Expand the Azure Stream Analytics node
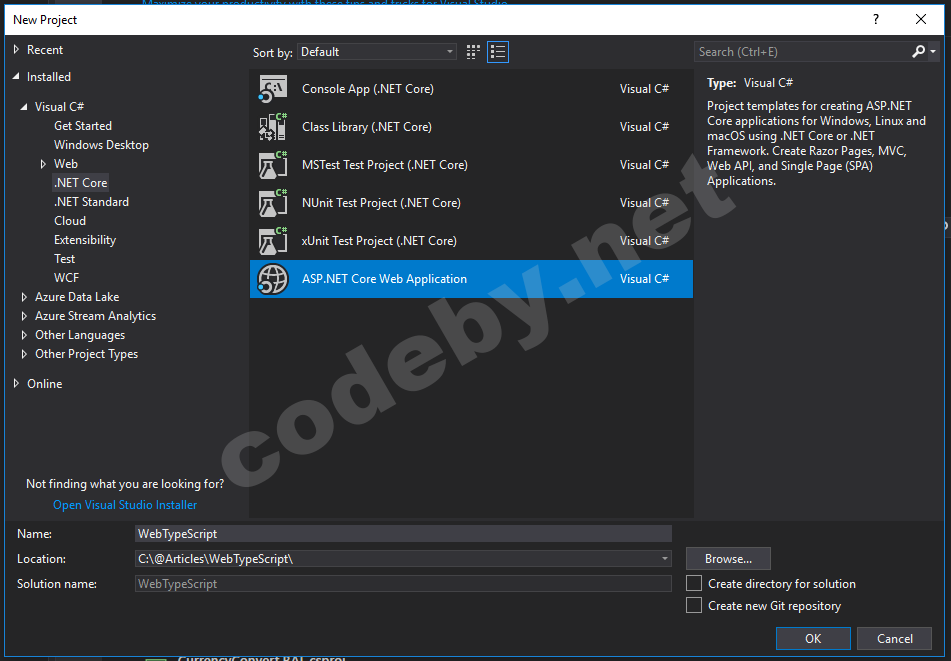 (24, 316)
